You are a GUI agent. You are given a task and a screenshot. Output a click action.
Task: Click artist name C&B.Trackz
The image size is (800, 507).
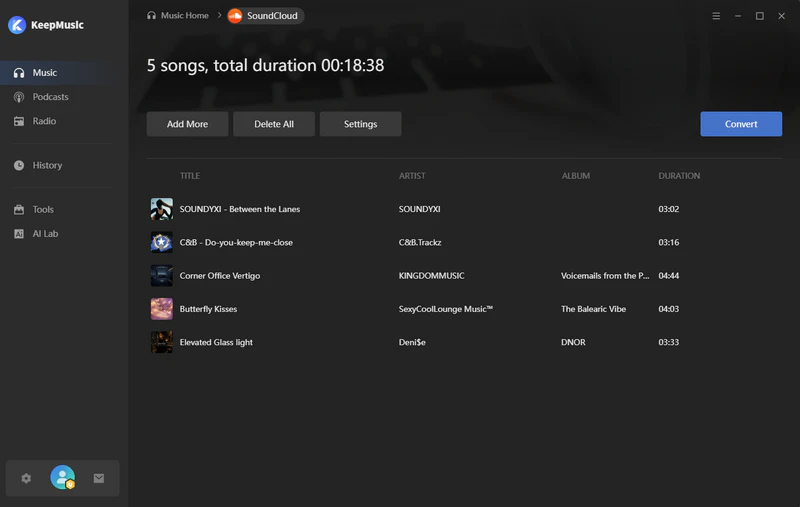pos(420,242)
